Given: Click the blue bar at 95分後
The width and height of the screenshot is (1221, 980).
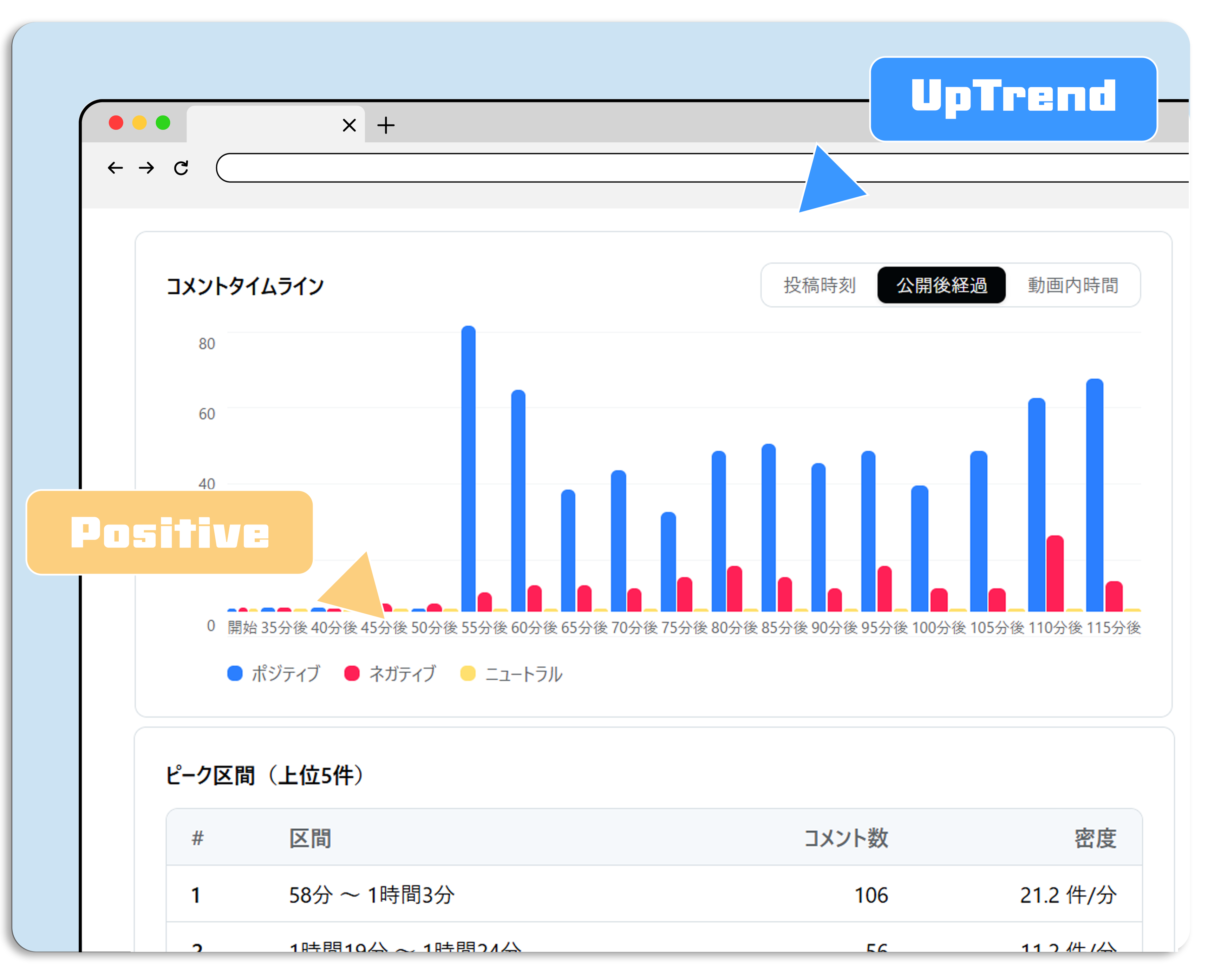Looking at the screenshot, I should 868,531.
